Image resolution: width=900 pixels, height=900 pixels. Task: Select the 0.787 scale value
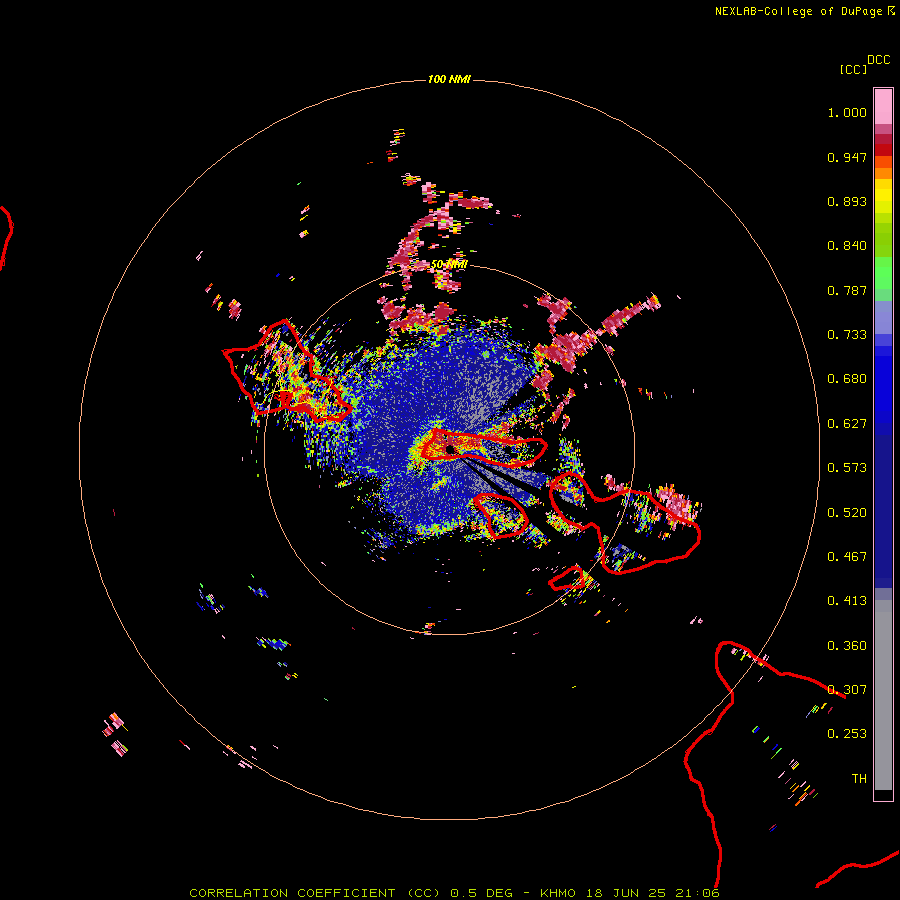847,290
